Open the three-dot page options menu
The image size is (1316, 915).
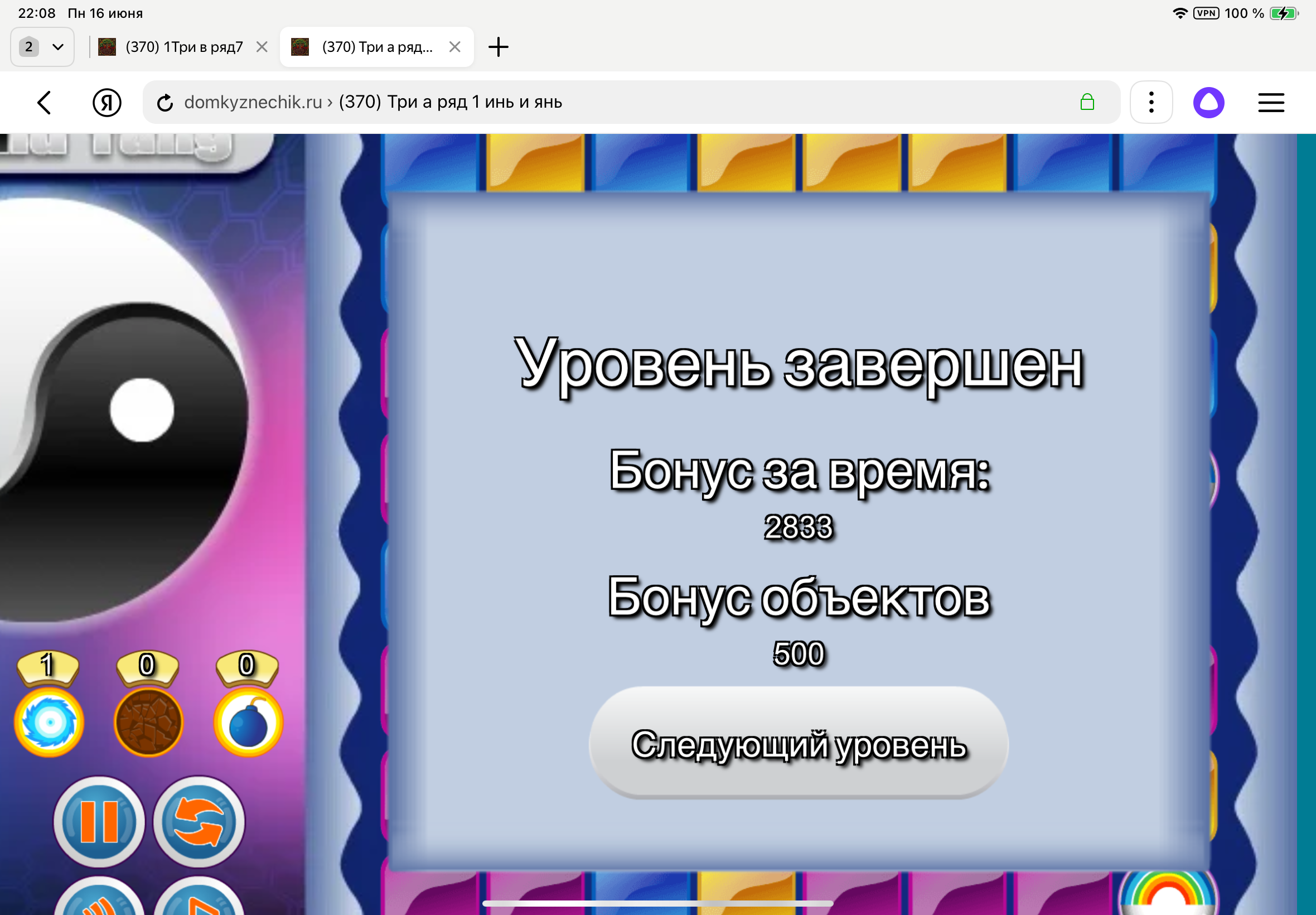point(1151,102)
